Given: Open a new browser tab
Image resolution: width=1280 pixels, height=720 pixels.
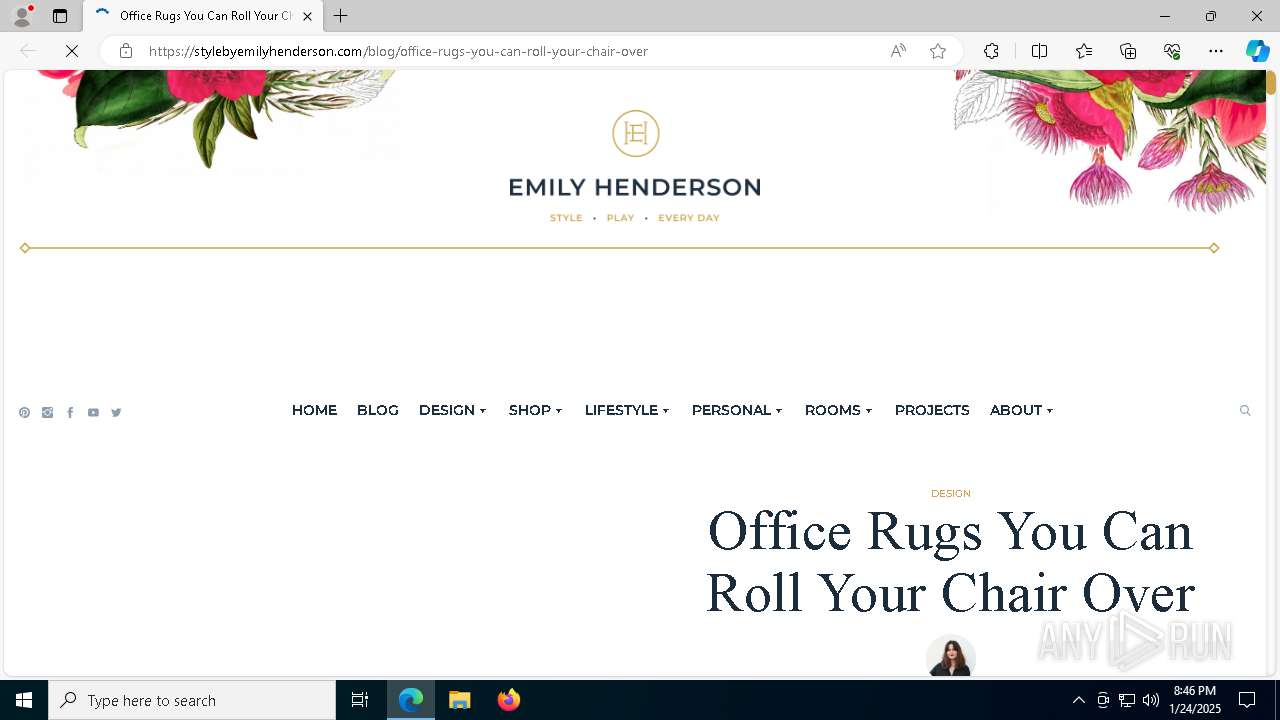Looking at the screenshot, I should [x=341, y=16].
